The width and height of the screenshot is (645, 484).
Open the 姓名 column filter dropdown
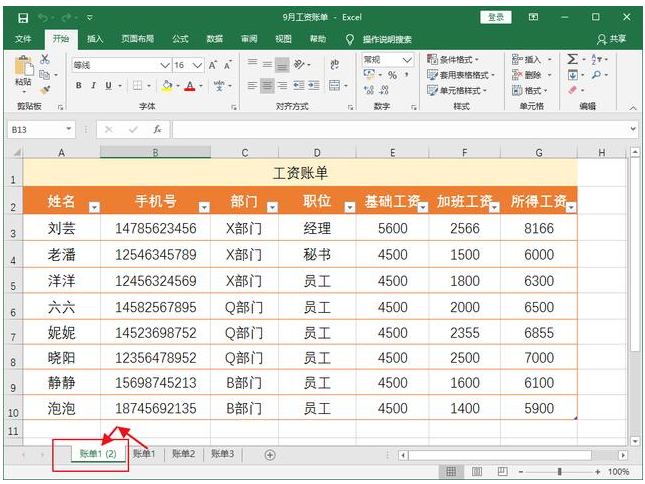point(94,207)
